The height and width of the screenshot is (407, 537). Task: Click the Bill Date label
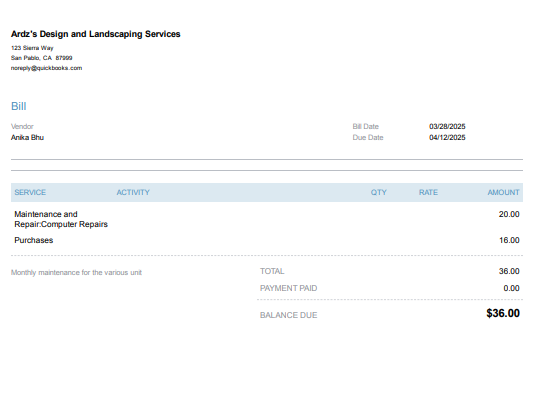point(365,126)
